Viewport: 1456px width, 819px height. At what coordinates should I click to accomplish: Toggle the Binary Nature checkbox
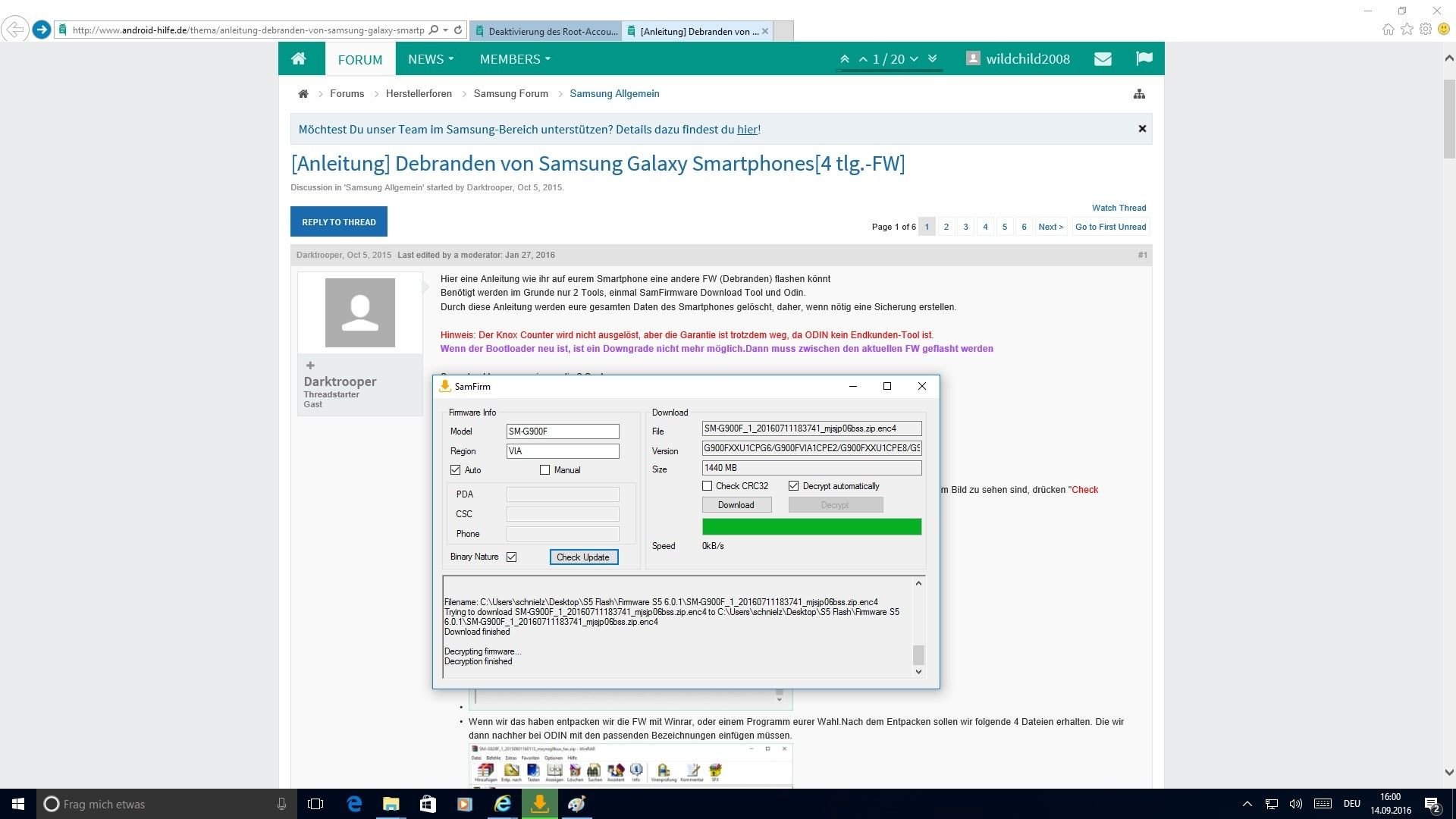click(x=512, y=557)
